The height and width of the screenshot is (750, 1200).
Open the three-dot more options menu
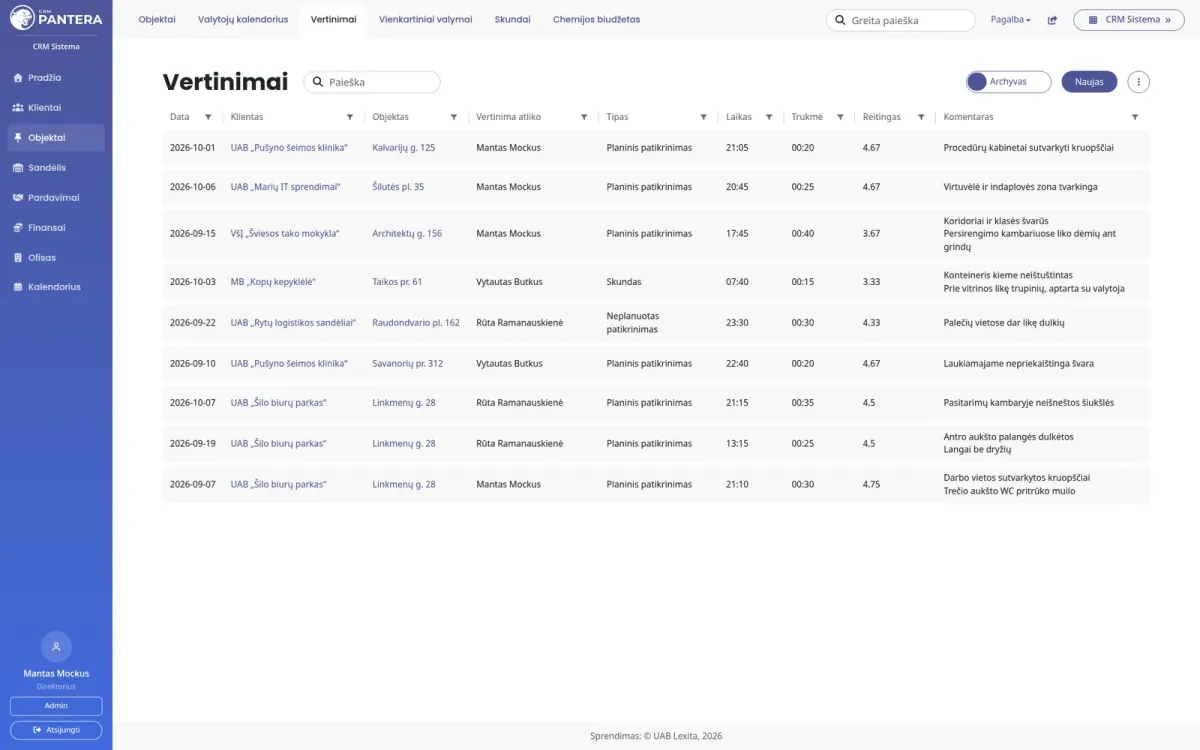click(1138, 82)
